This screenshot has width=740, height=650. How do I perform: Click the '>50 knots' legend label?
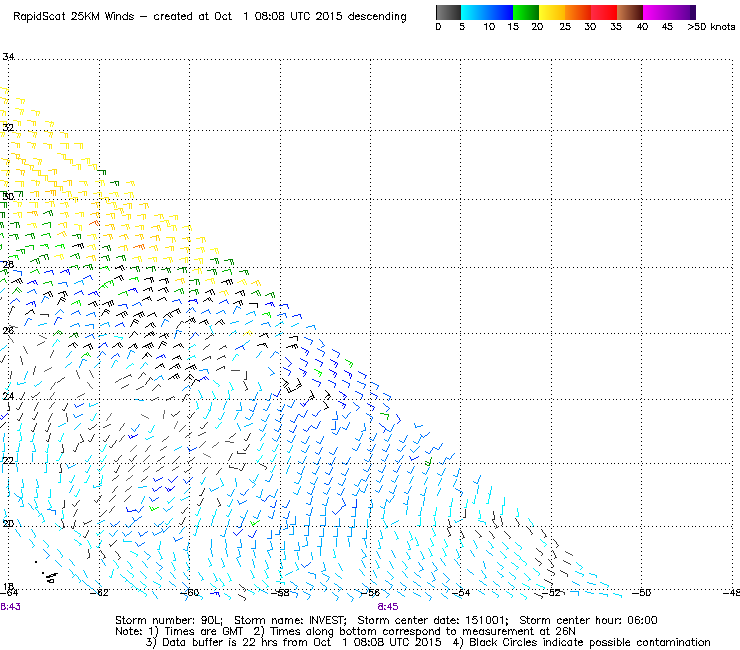tap(711, 27)
